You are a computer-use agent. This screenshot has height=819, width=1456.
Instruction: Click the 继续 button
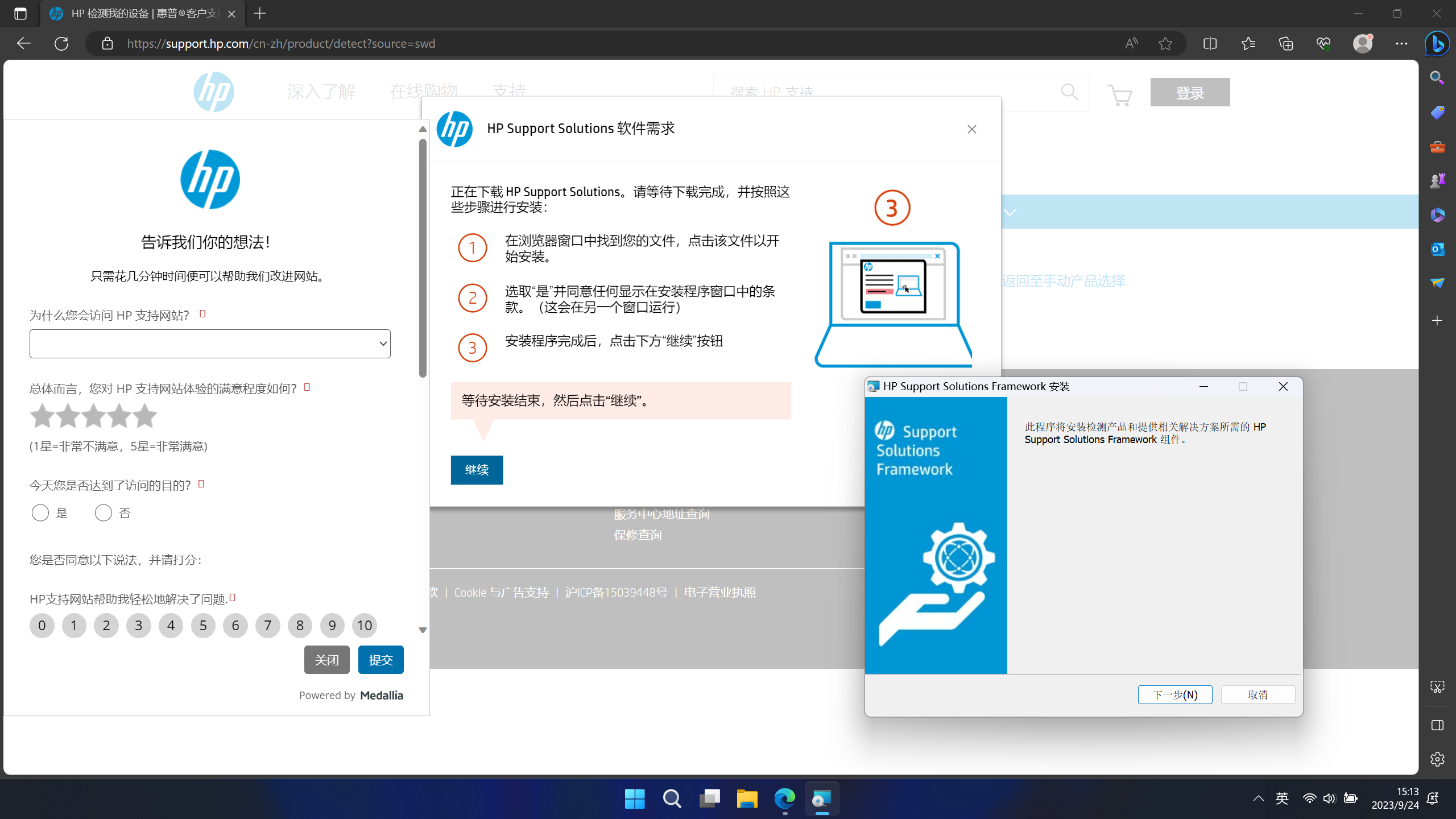click(477, 470)
